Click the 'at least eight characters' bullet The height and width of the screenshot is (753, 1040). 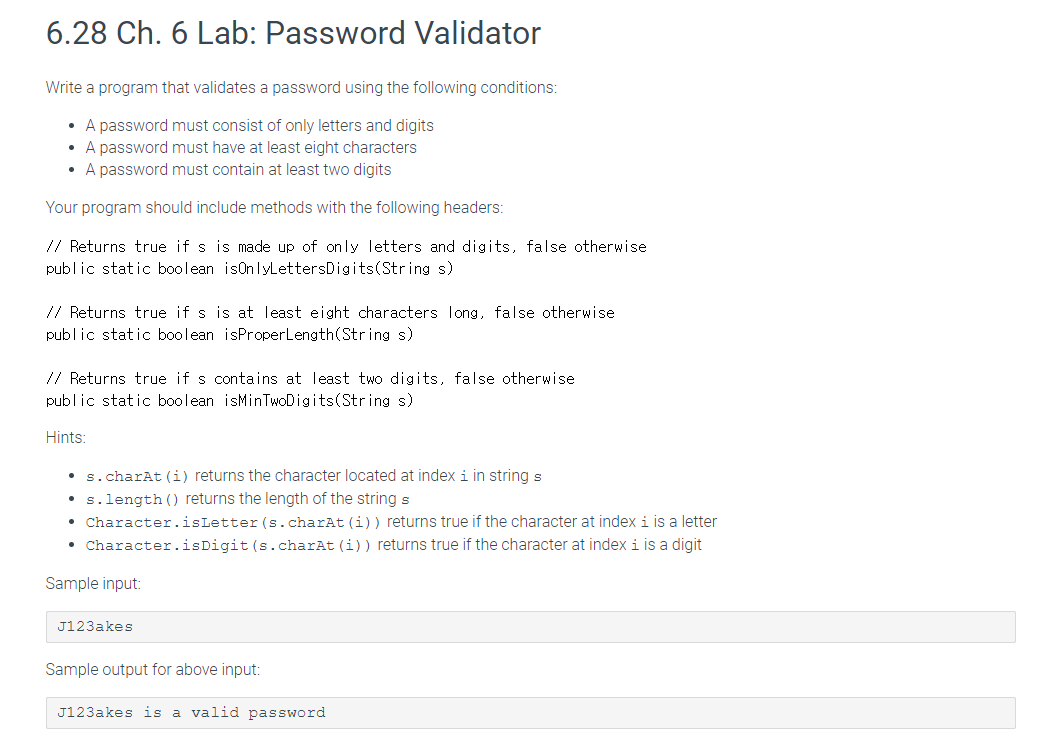point(251,147)
